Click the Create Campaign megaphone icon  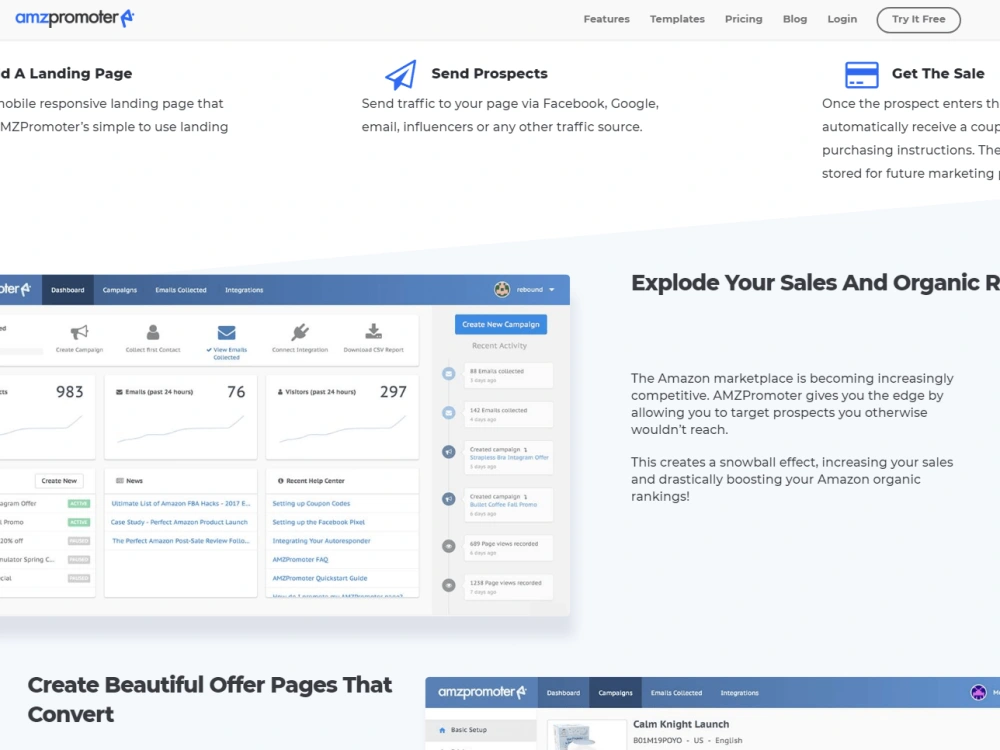[79, 332]
